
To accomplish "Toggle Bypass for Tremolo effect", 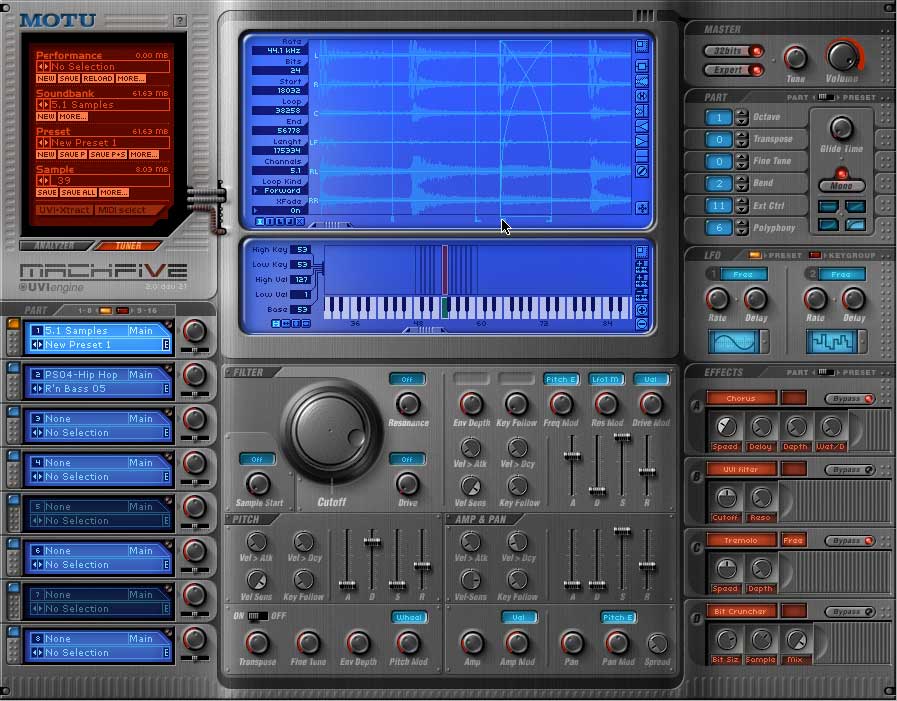I will 850,540.
